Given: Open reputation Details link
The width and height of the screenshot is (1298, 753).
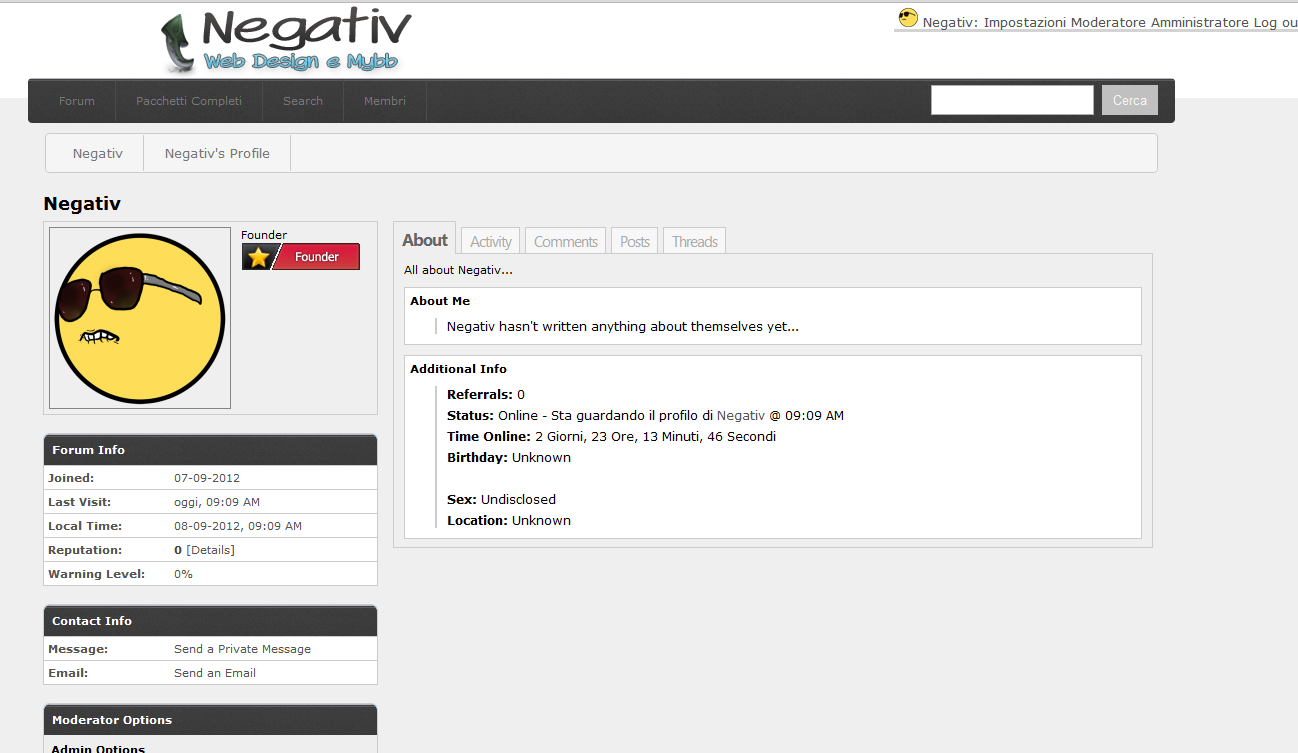Looking at the screenshot, I should pyautogui.click(x=211, y=550).
